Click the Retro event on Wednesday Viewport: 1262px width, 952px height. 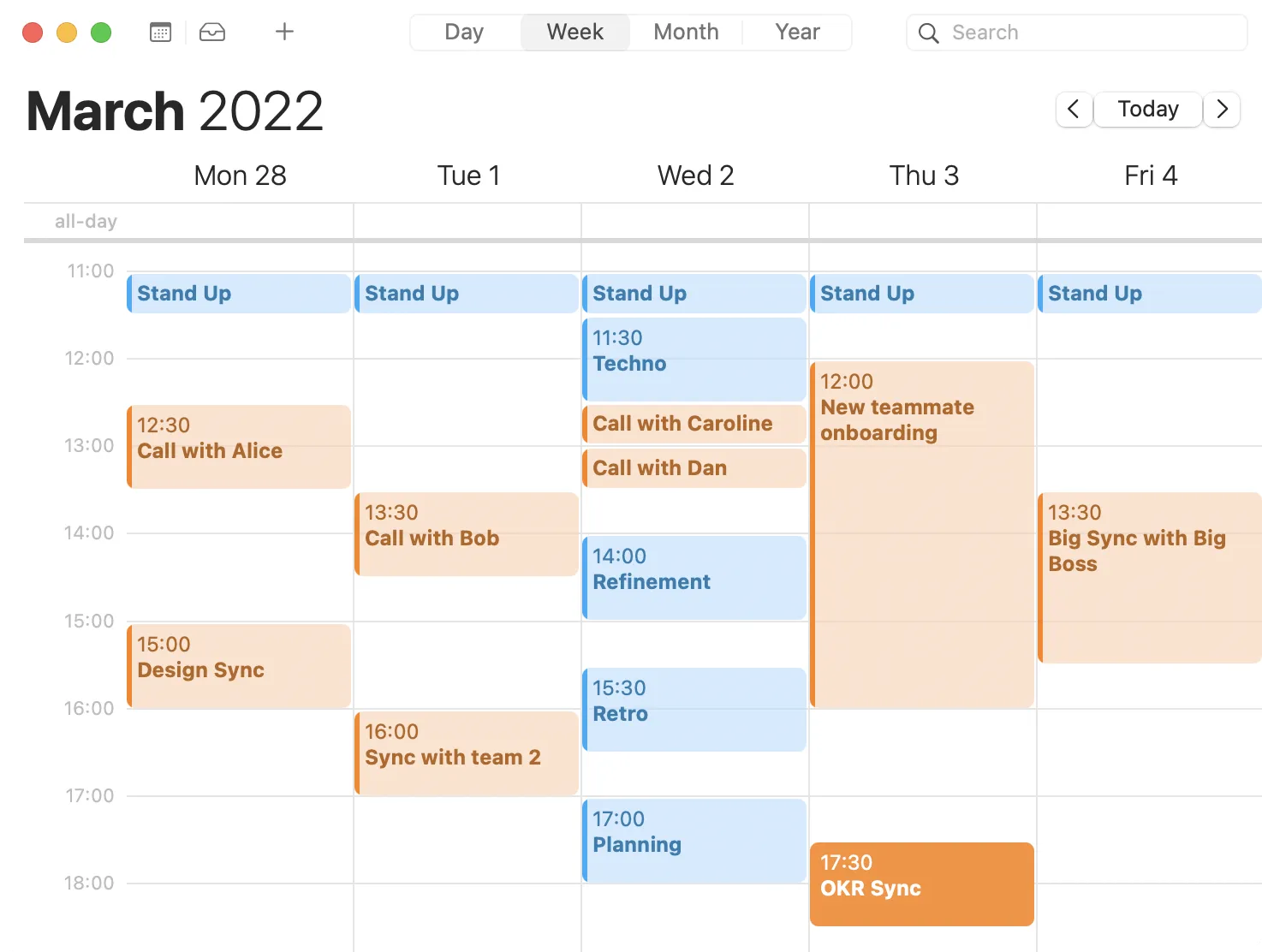click(694, 708)
